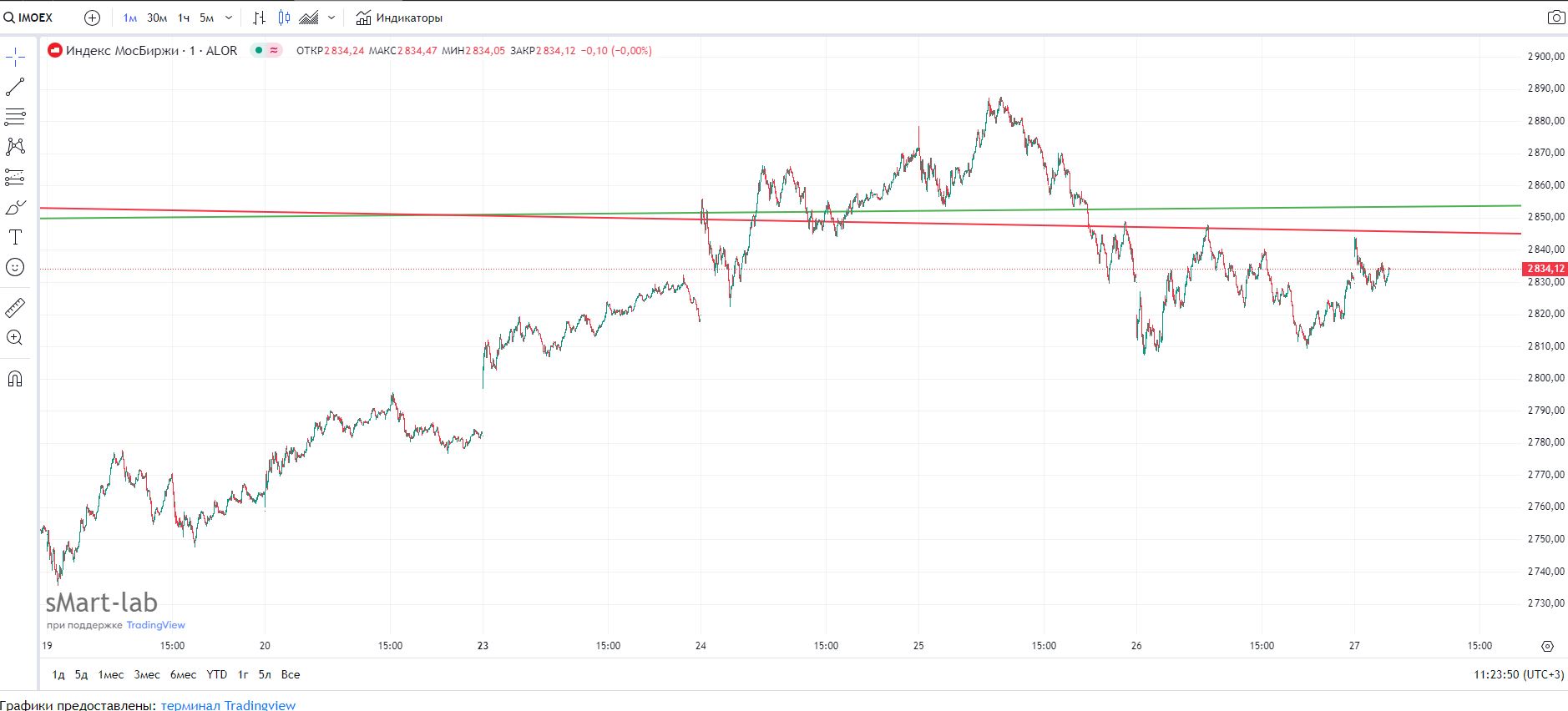Set the date range to 6мес
Viewport: 1568px width, 711px height.
183,674
